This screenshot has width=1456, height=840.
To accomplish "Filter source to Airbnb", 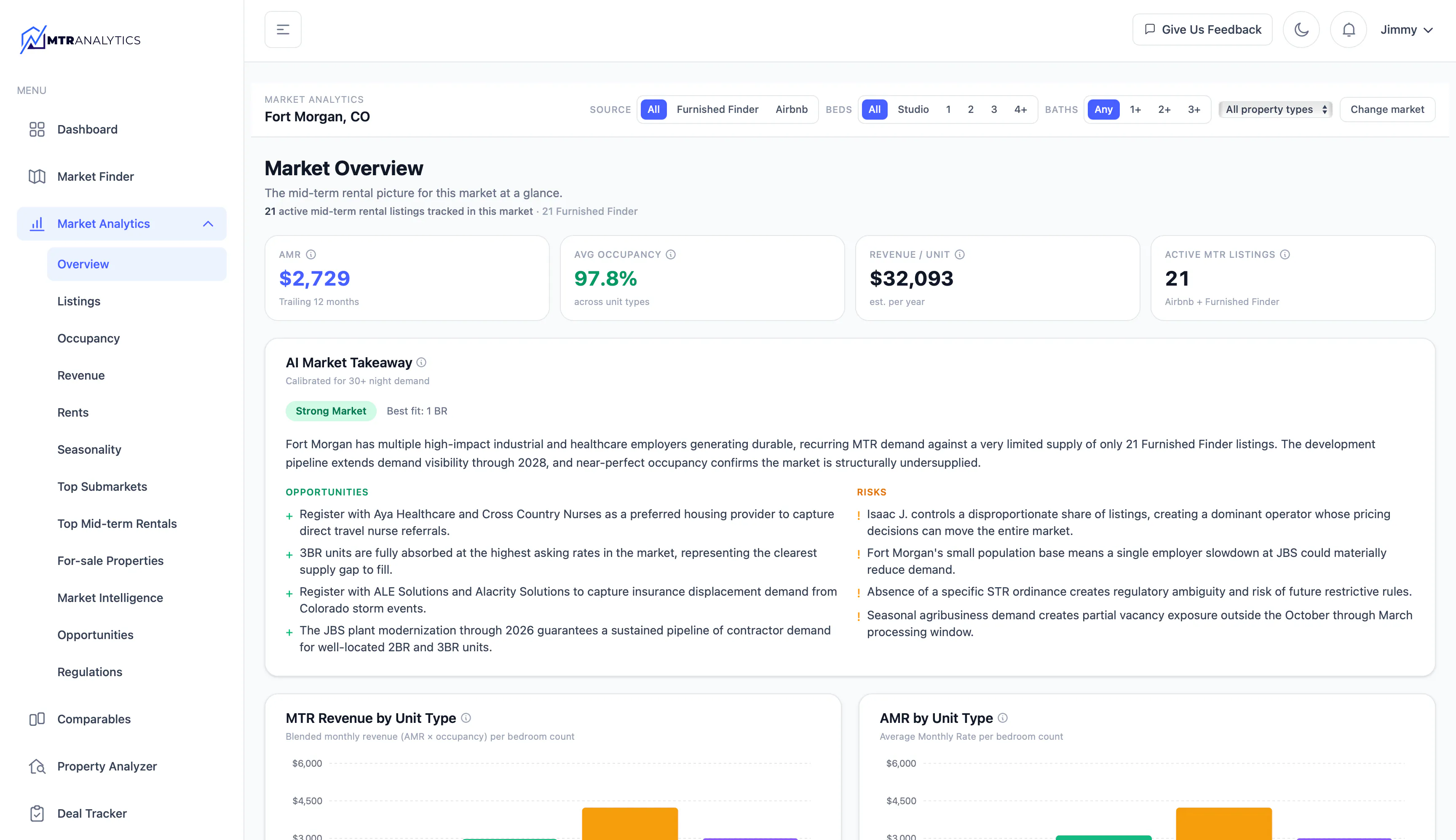I will [792, 110].
